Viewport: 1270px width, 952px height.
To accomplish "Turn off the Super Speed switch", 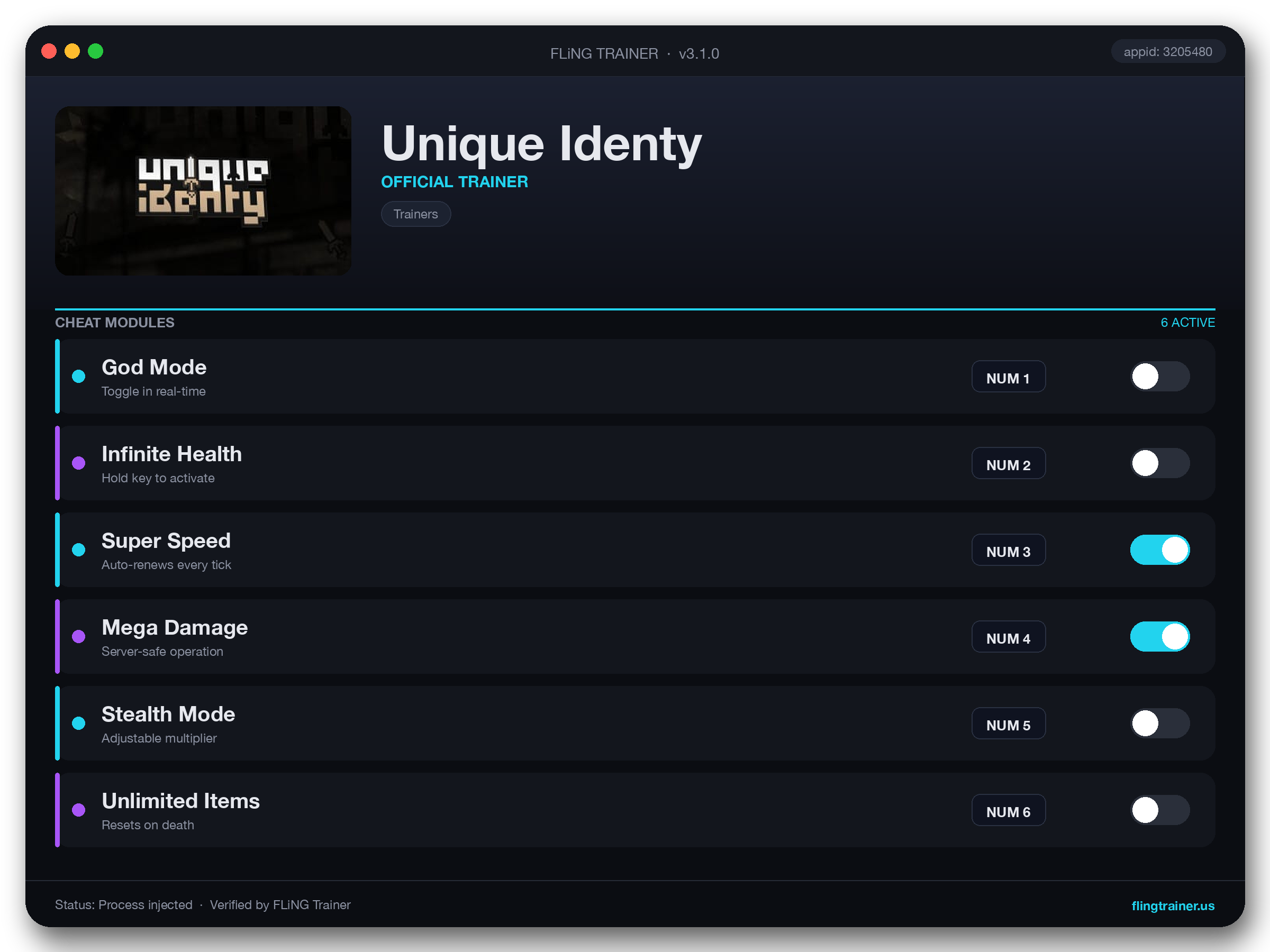I will [x=1160, y=550].
